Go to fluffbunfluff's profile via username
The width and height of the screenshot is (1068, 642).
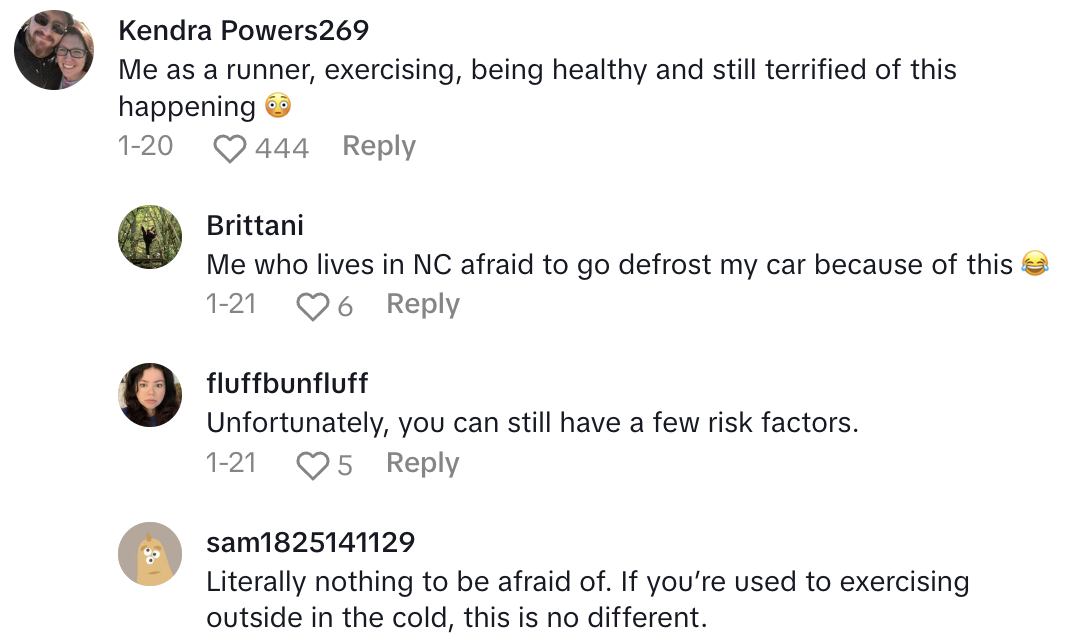(x=287, y=384)
